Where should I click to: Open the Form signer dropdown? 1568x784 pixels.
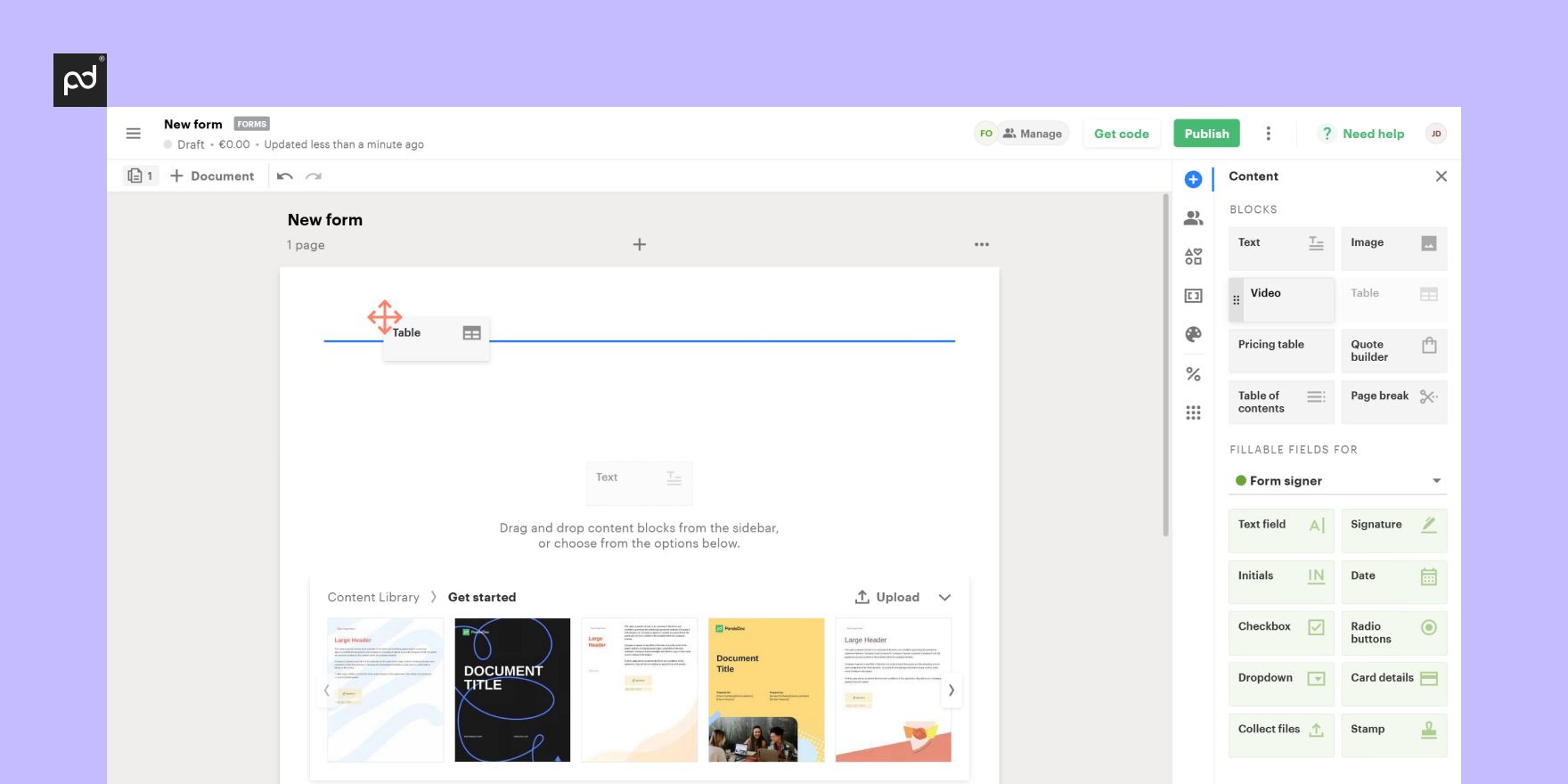(1338, 481)
